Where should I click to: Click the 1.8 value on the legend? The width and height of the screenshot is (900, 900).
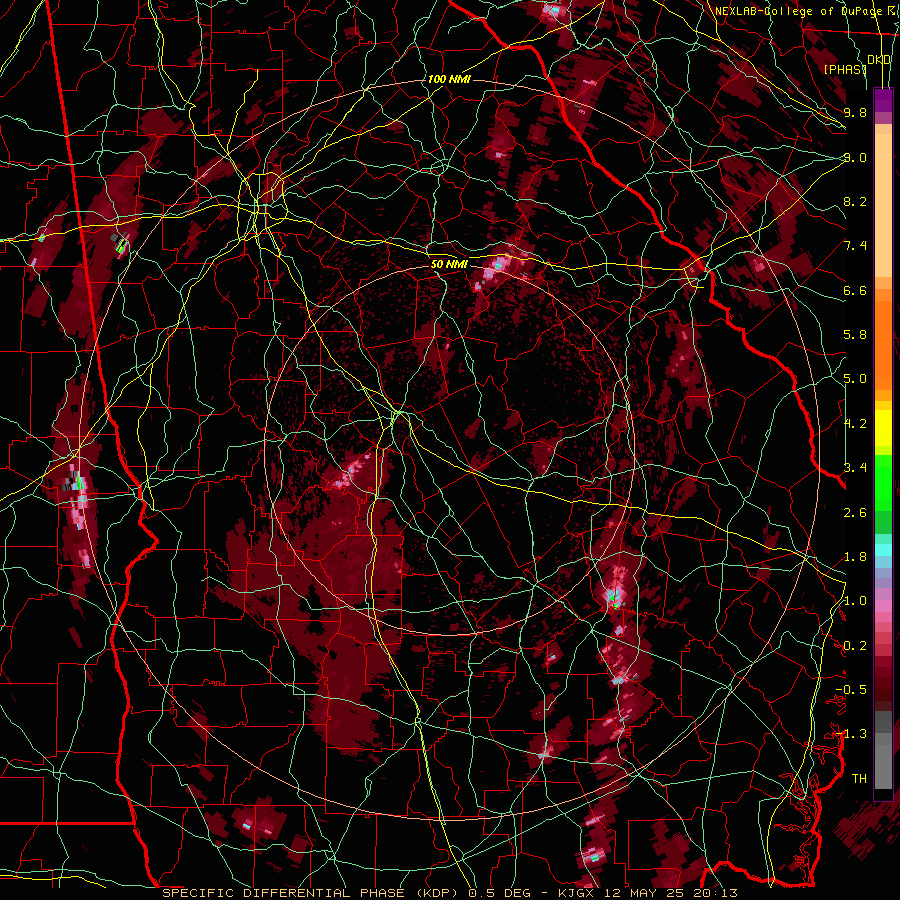click(x=855, y=557)
